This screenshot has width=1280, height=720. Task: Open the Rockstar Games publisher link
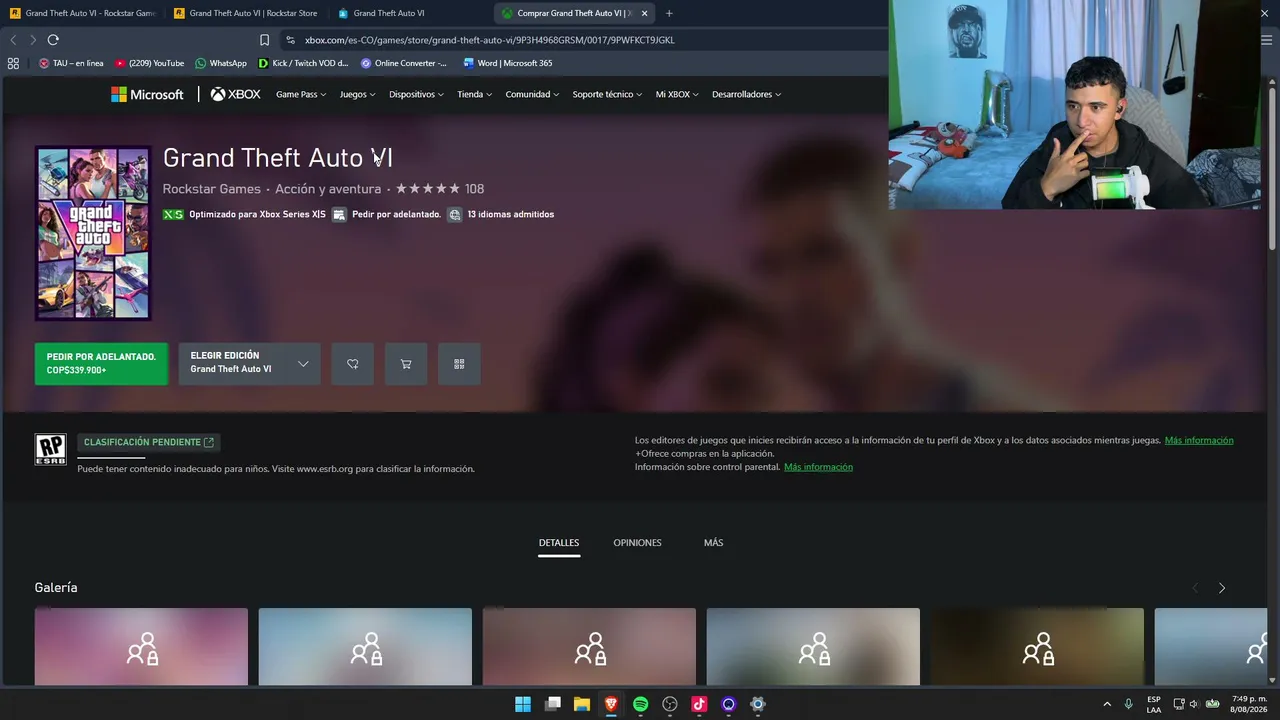(x=212, y=189)
